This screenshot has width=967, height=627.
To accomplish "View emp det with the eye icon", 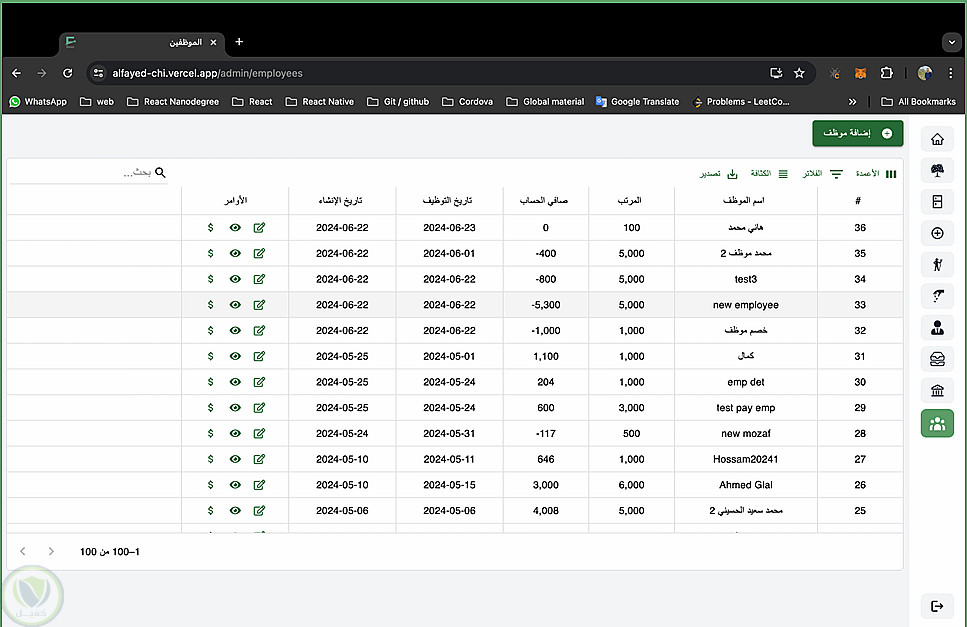I will click(x=235, y=382).
